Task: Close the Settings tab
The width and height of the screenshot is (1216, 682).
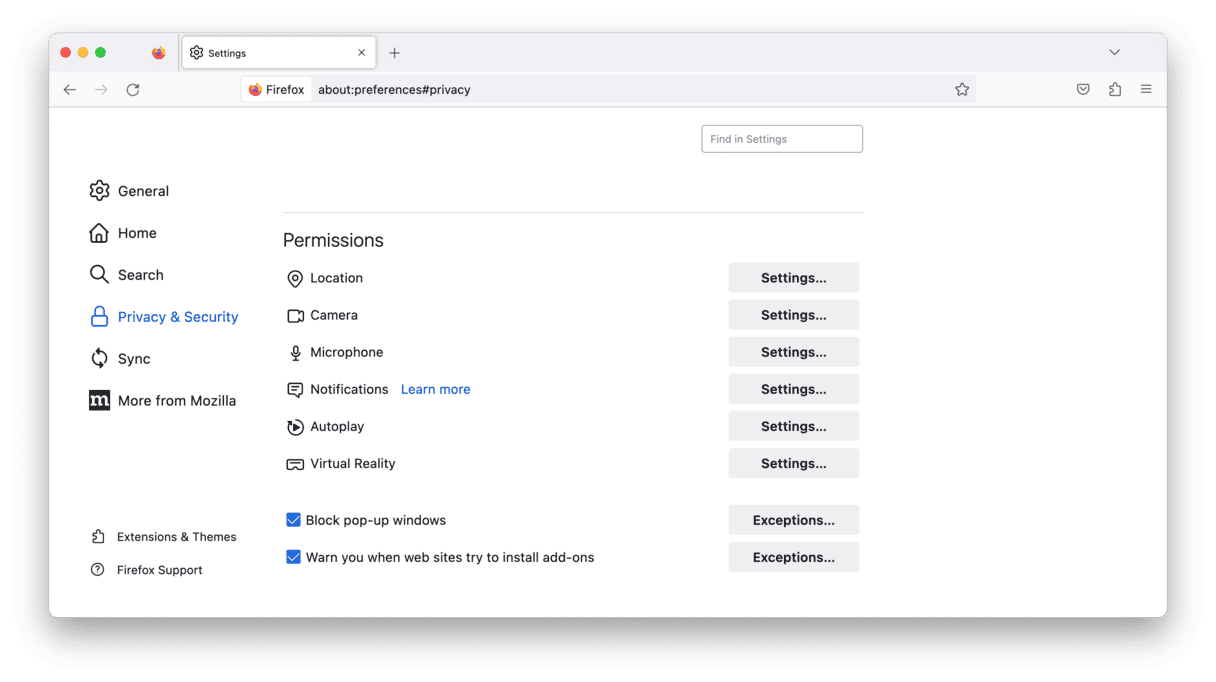Action: click(x=361, y=53)
